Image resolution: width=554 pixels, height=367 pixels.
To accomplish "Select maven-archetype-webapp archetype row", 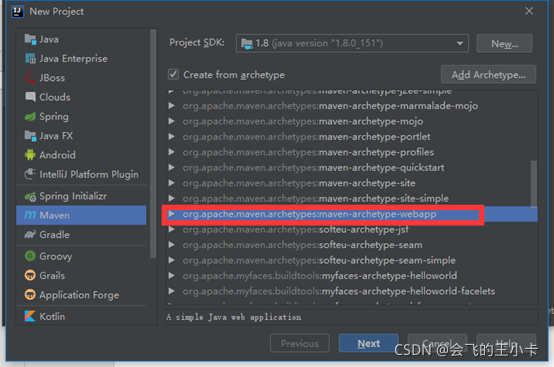I will 352,214.
